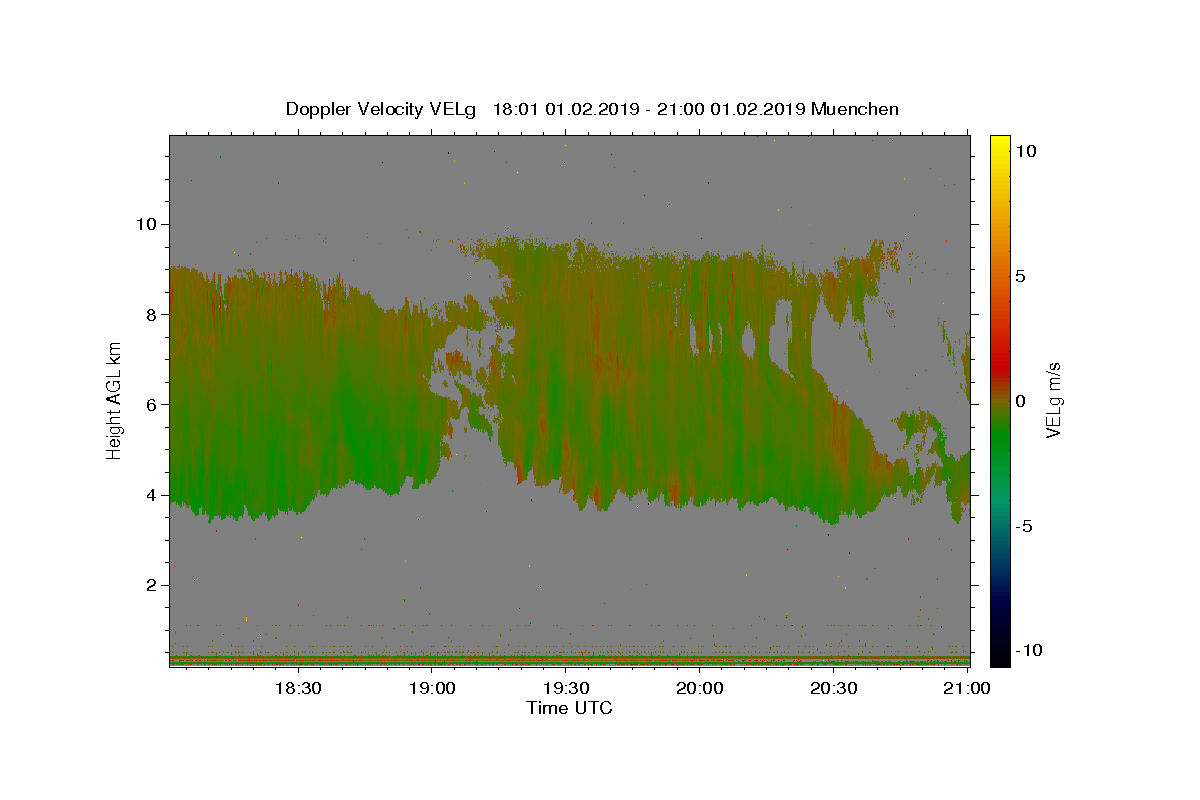
Task: Click the 'VELg m/s' colorbar label
Action: pos(1053,400)
